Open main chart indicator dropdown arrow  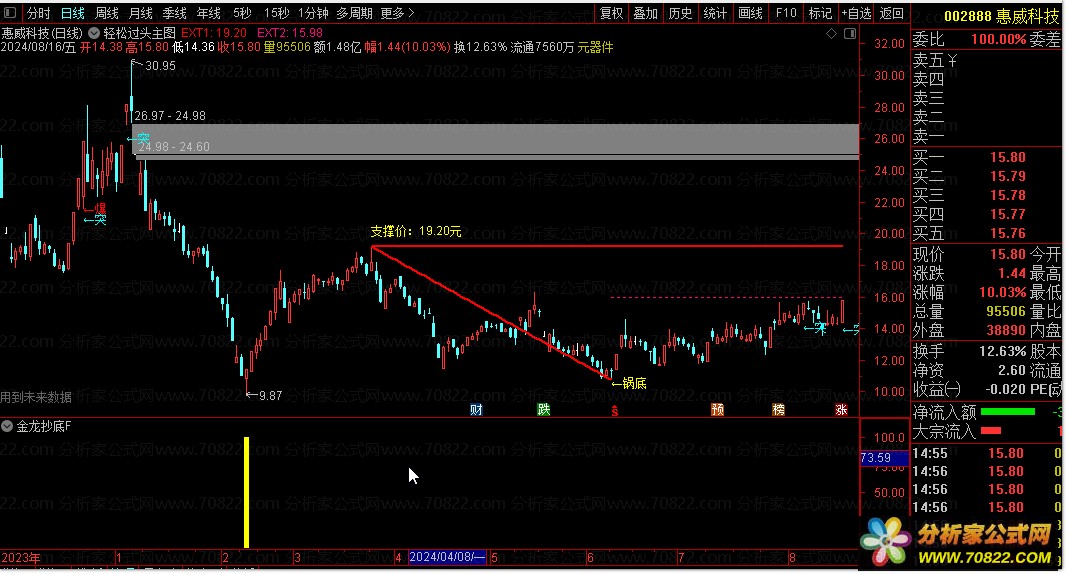tap(93, 32)
